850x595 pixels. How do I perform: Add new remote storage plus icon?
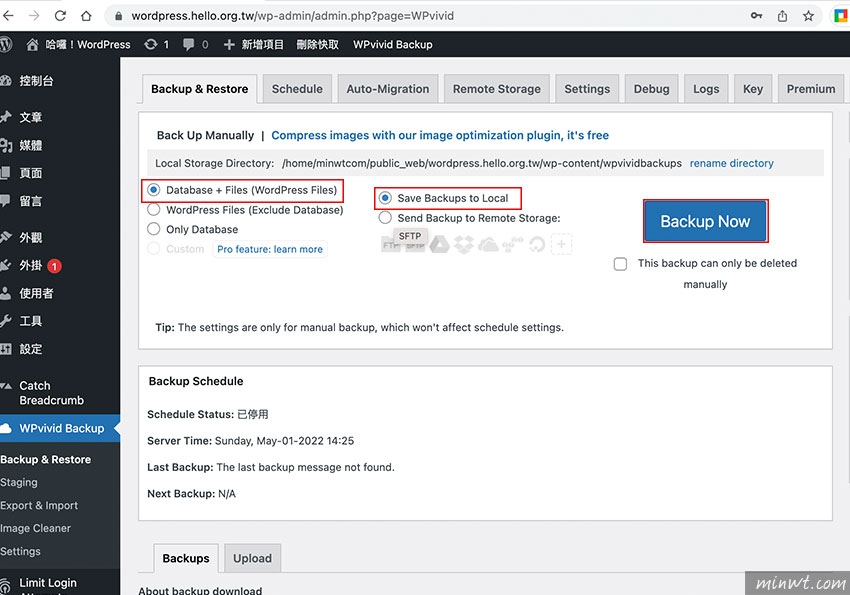(x=561, y=244)
